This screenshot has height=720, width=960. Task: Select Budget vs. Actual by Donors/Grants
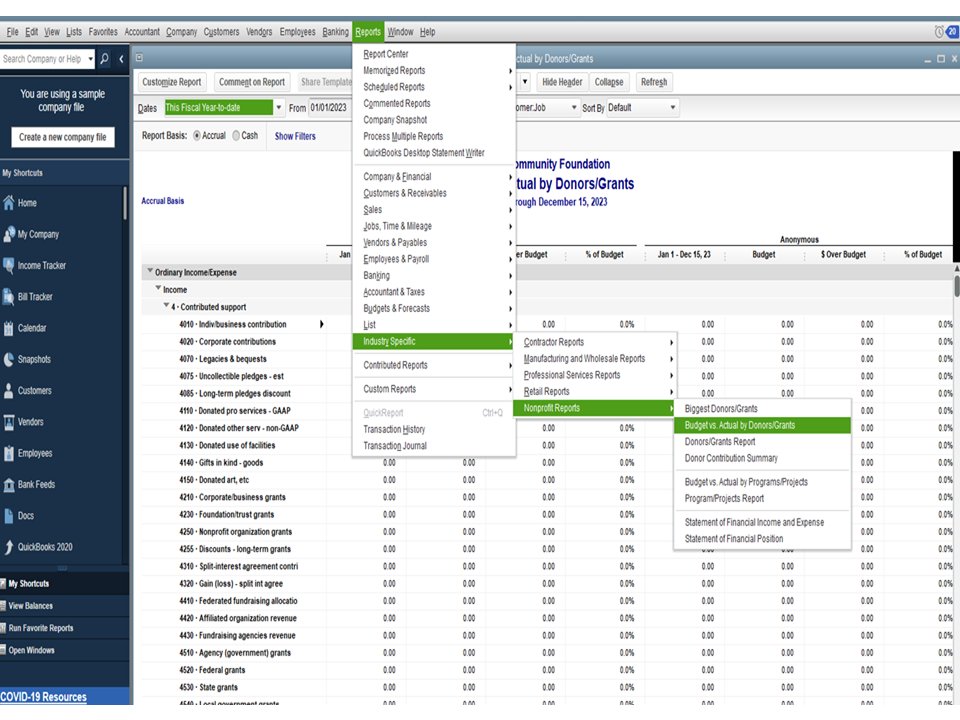[740, 425]
